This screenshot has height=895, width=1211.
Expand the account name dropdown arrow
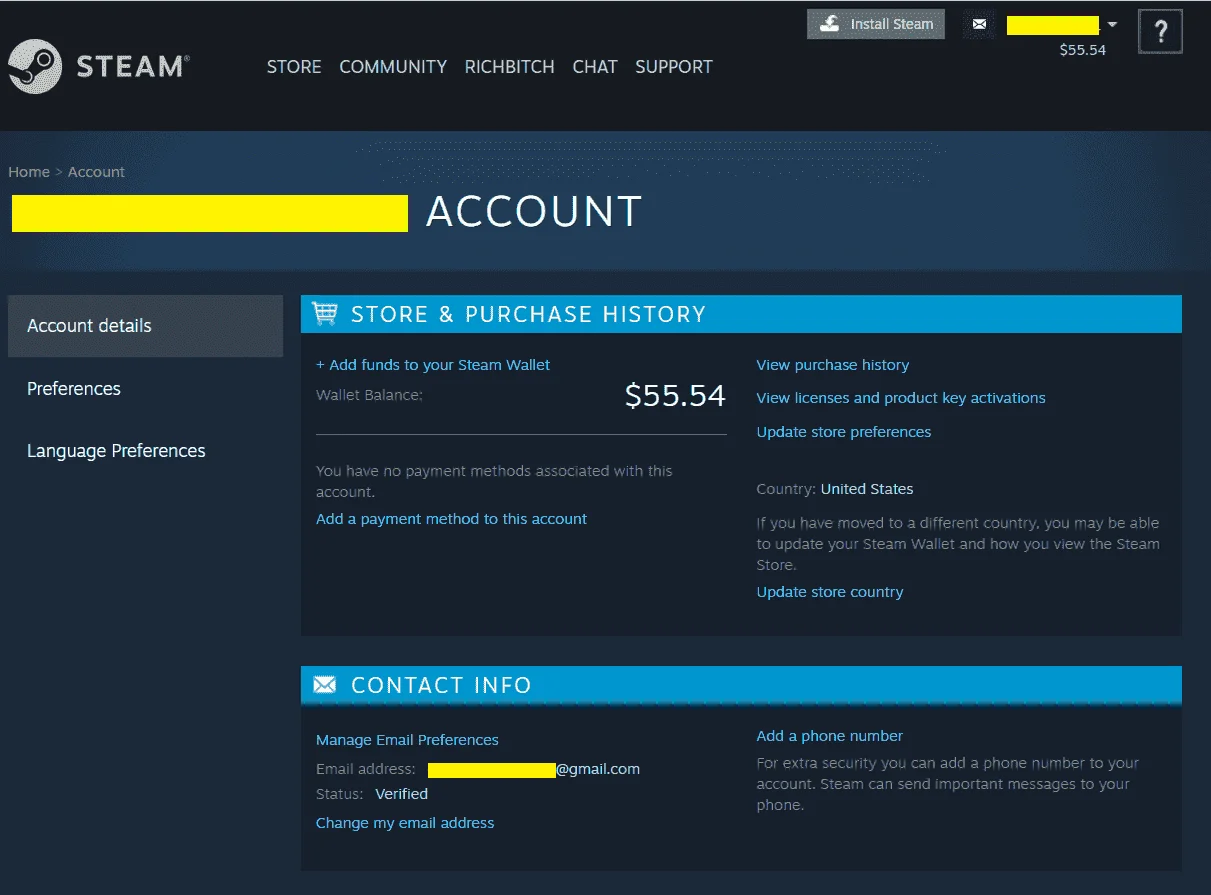[x=1112, y=24]
